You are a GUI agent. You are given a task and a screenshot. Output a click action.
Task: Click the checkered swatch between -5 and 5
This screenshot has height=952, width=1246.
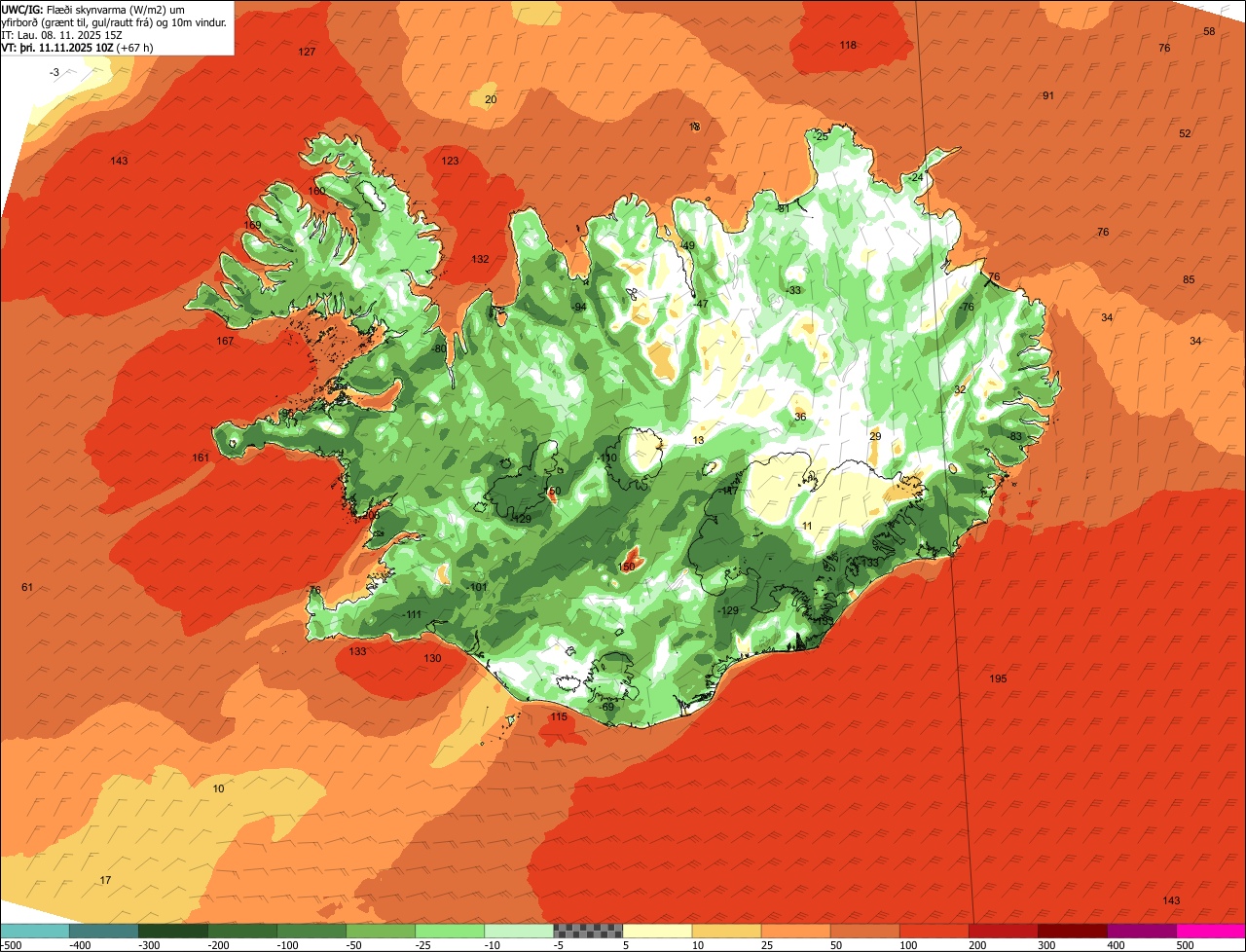[x=588, y=931]
